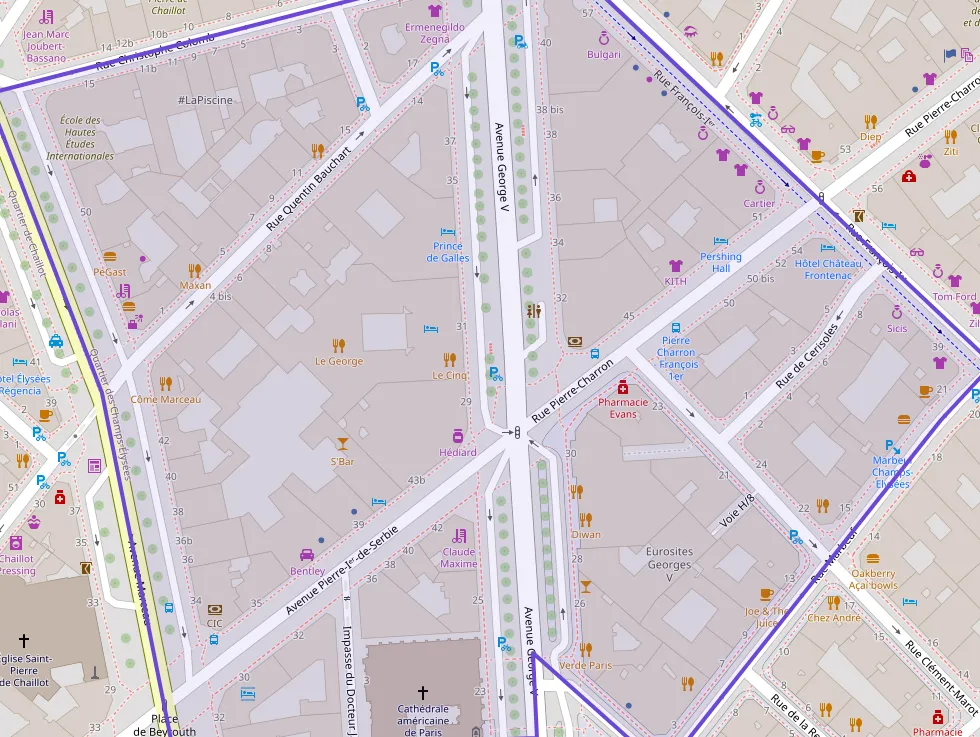The image size is (980, 737).
Task: Open the KITH clothing shop icon
Action: 676,265
